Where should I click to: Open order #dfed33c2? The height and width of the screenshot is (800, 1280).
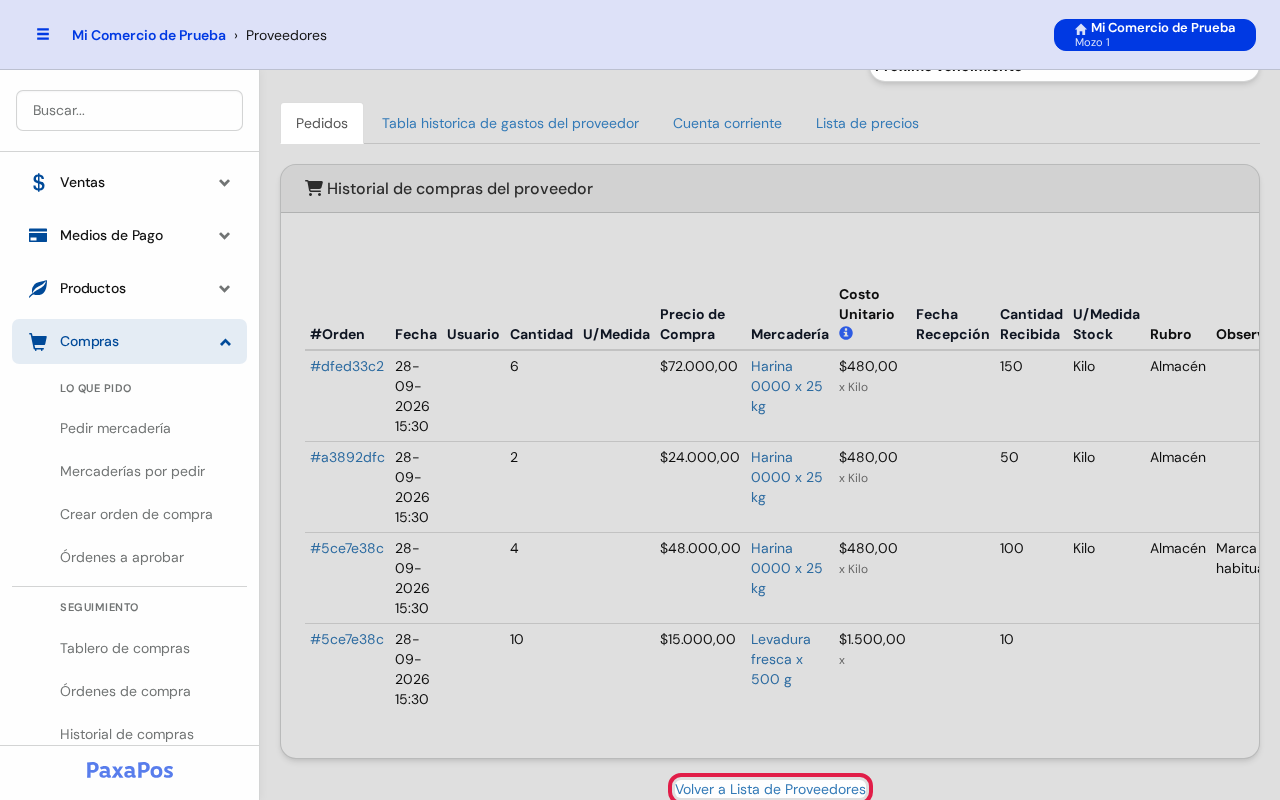pos(347,366)
